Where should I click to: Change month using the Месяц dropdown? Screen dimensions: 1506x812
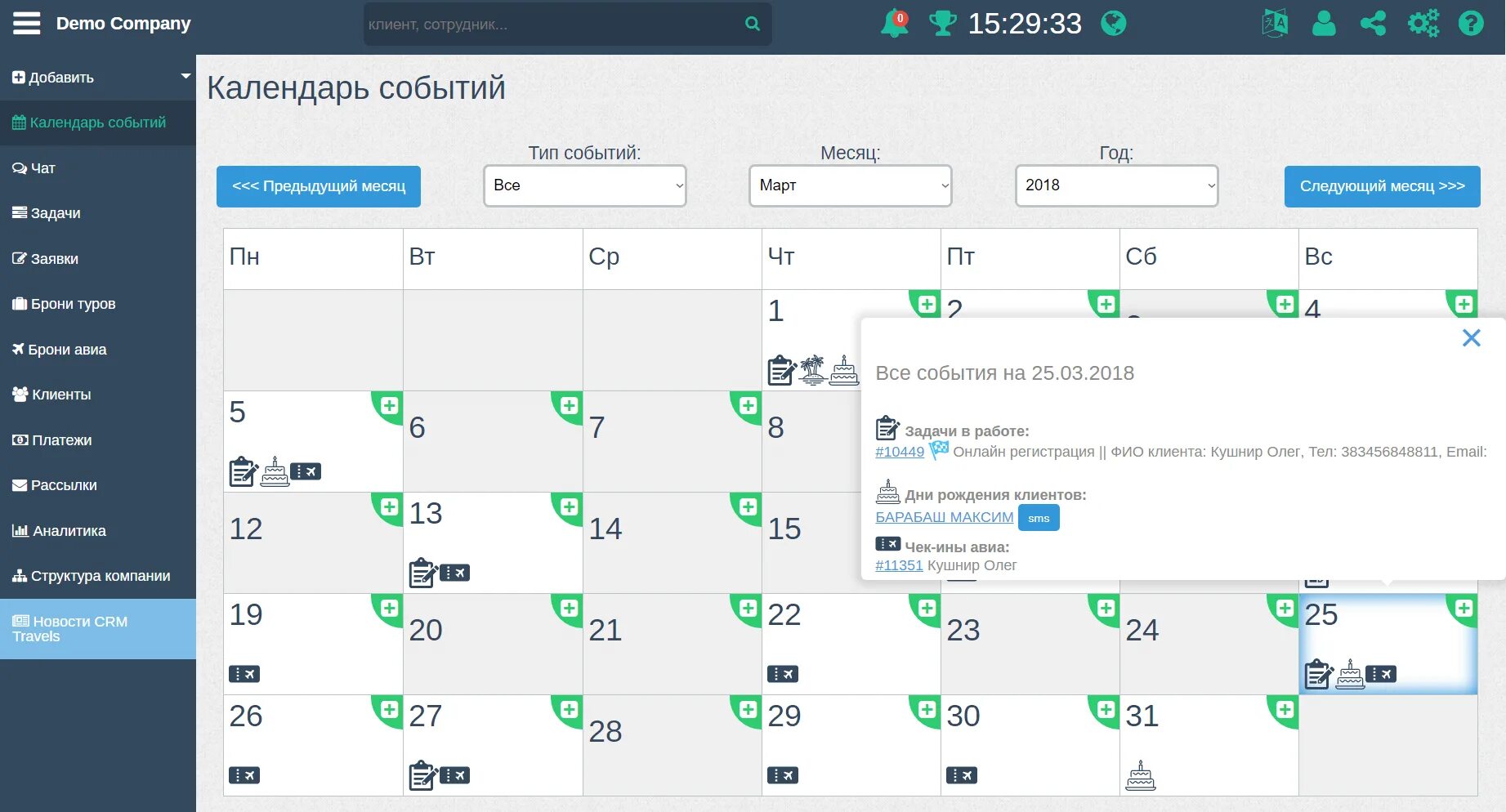pyautogui.click(x=850, y=185)
